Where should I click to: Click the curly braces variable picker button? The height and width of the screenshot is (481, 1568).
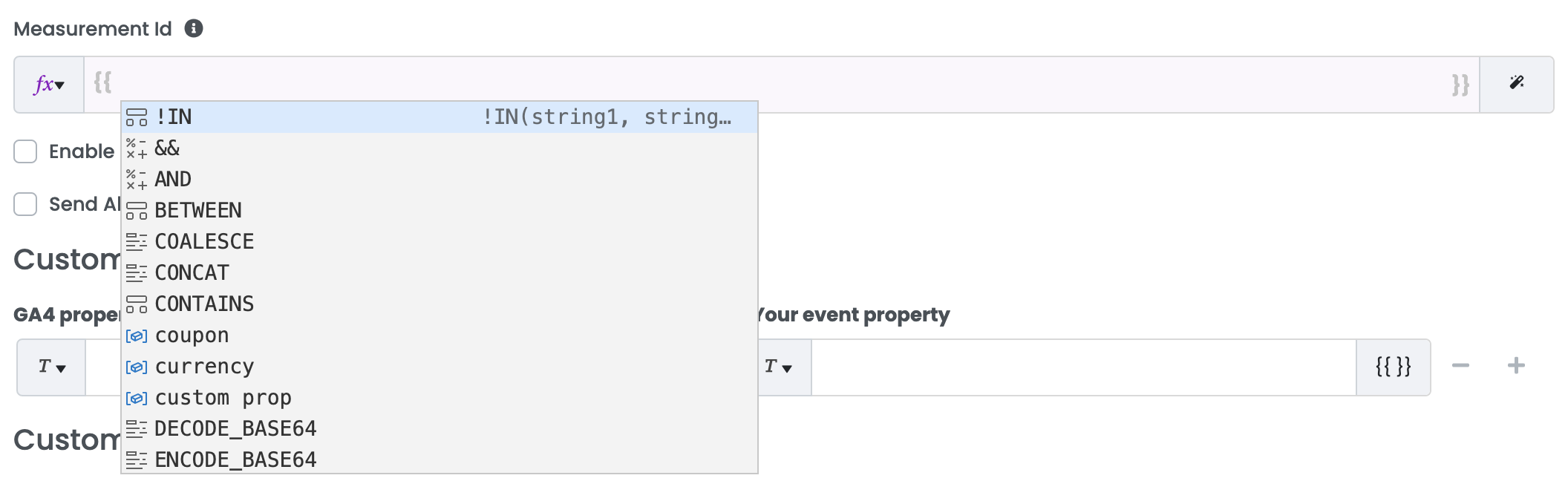click(x=1393, y=367)
